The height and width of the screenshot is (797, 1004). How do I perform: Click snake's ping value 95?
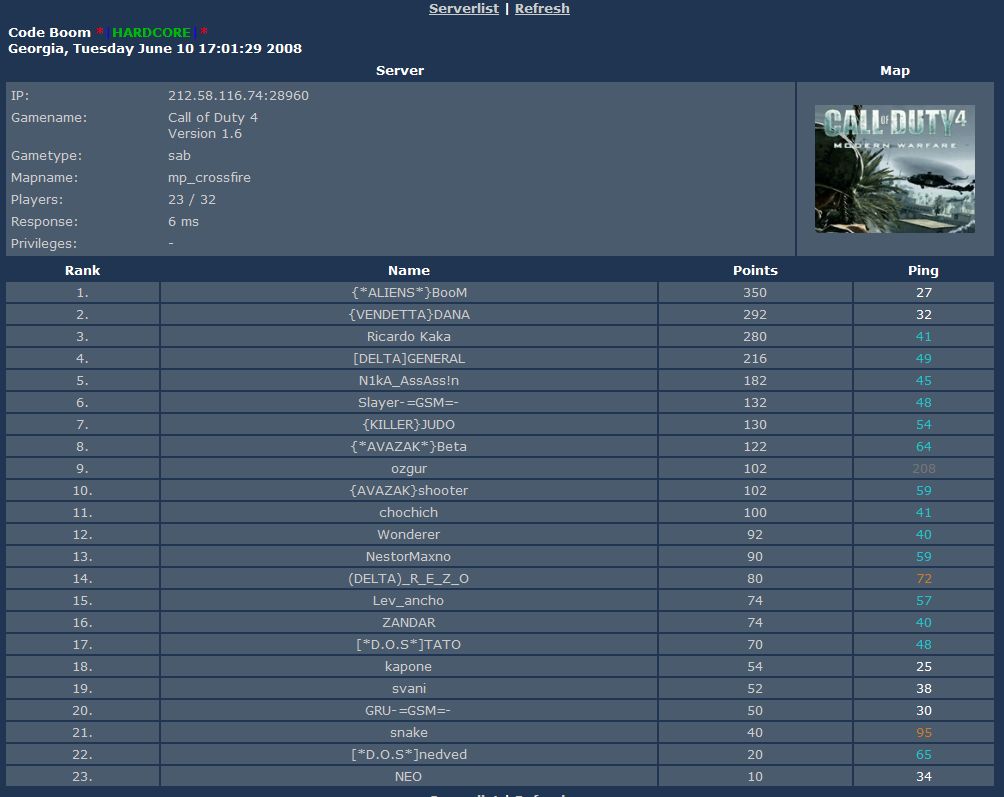tap(923, 733)
